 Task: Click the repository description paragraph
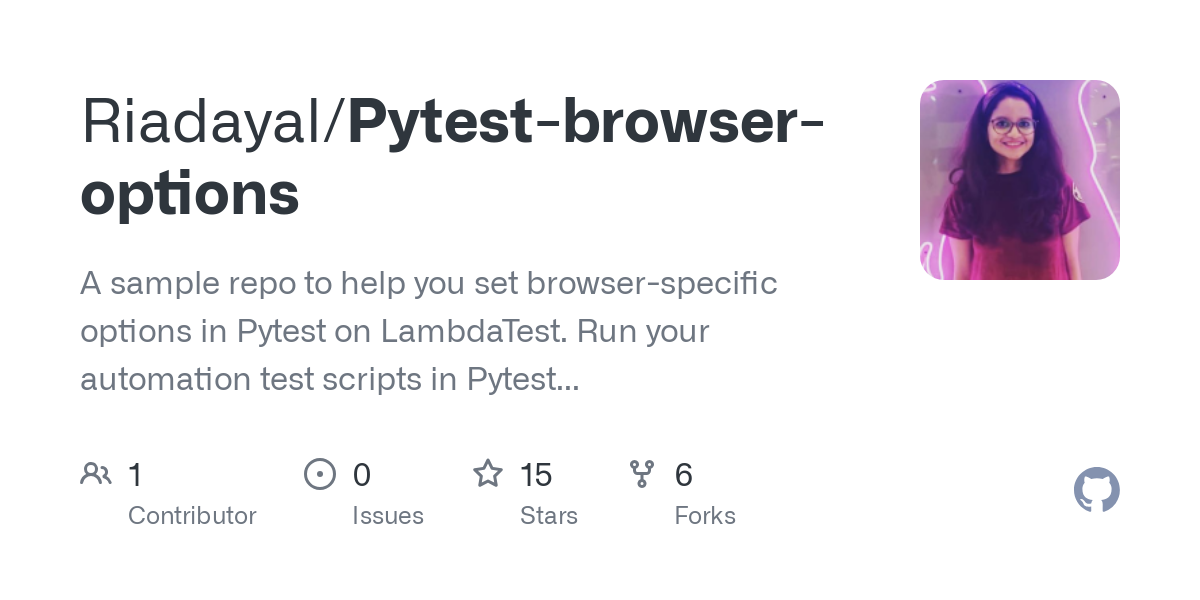429,331
